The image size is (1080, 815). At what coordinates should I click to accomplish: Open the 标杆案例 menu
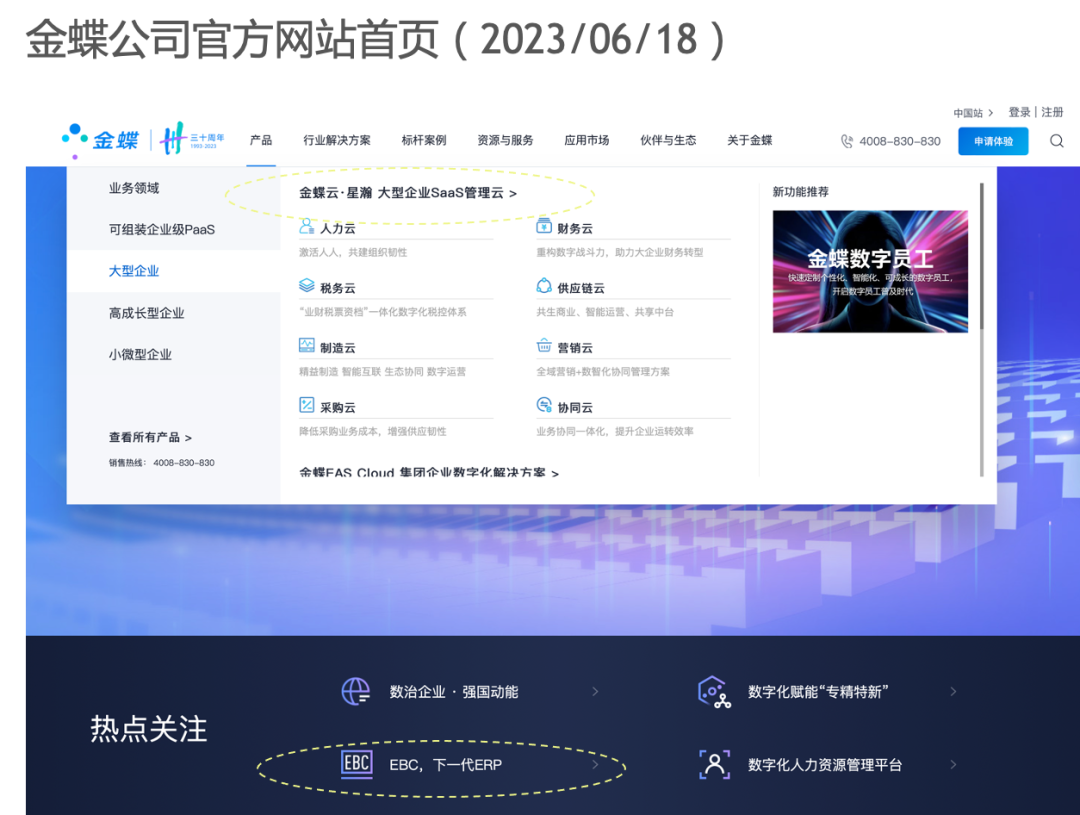[x=424, y=141]
